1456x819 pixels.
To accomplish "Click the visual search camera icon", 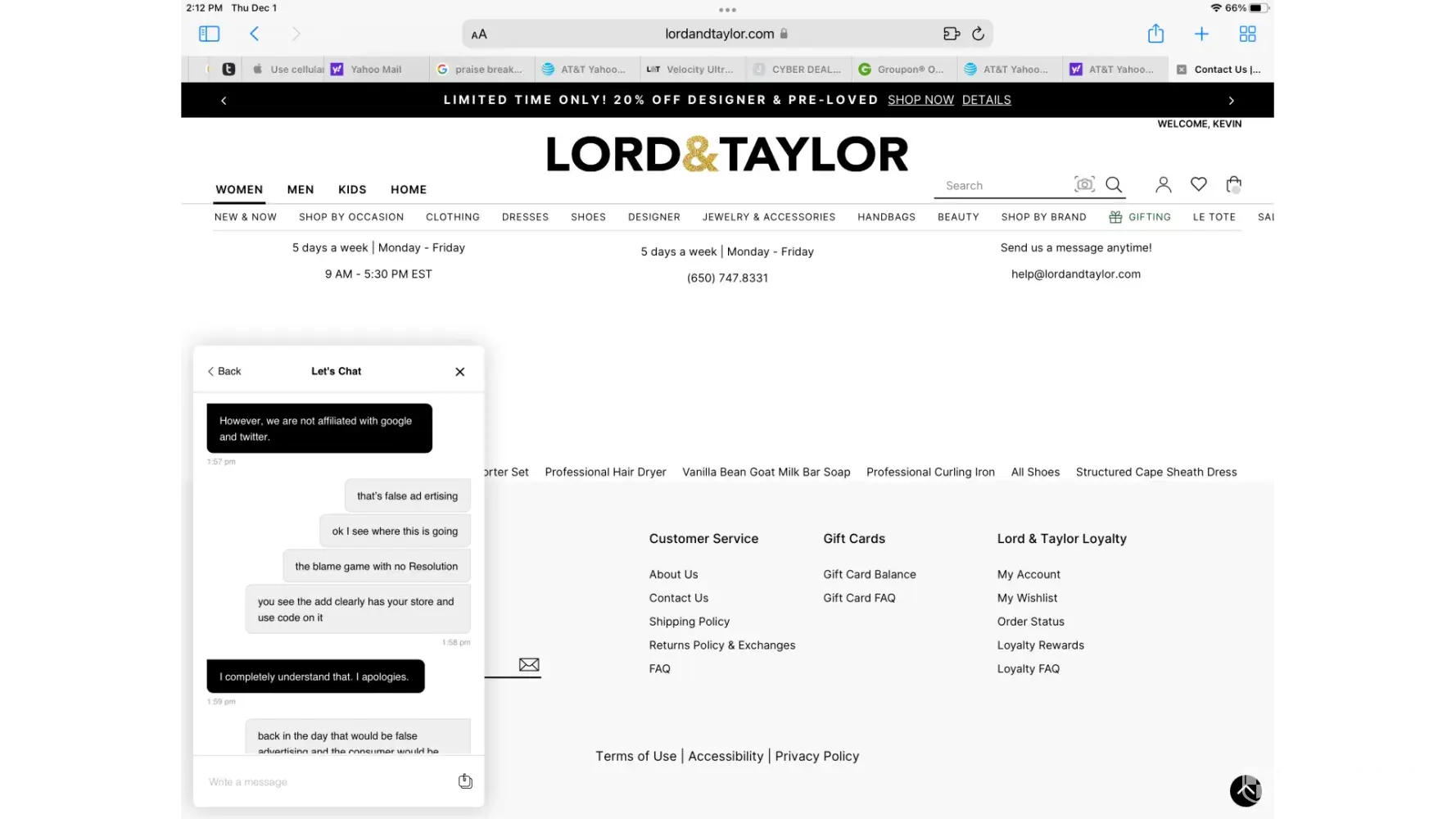I will [x=1084, y=184].
